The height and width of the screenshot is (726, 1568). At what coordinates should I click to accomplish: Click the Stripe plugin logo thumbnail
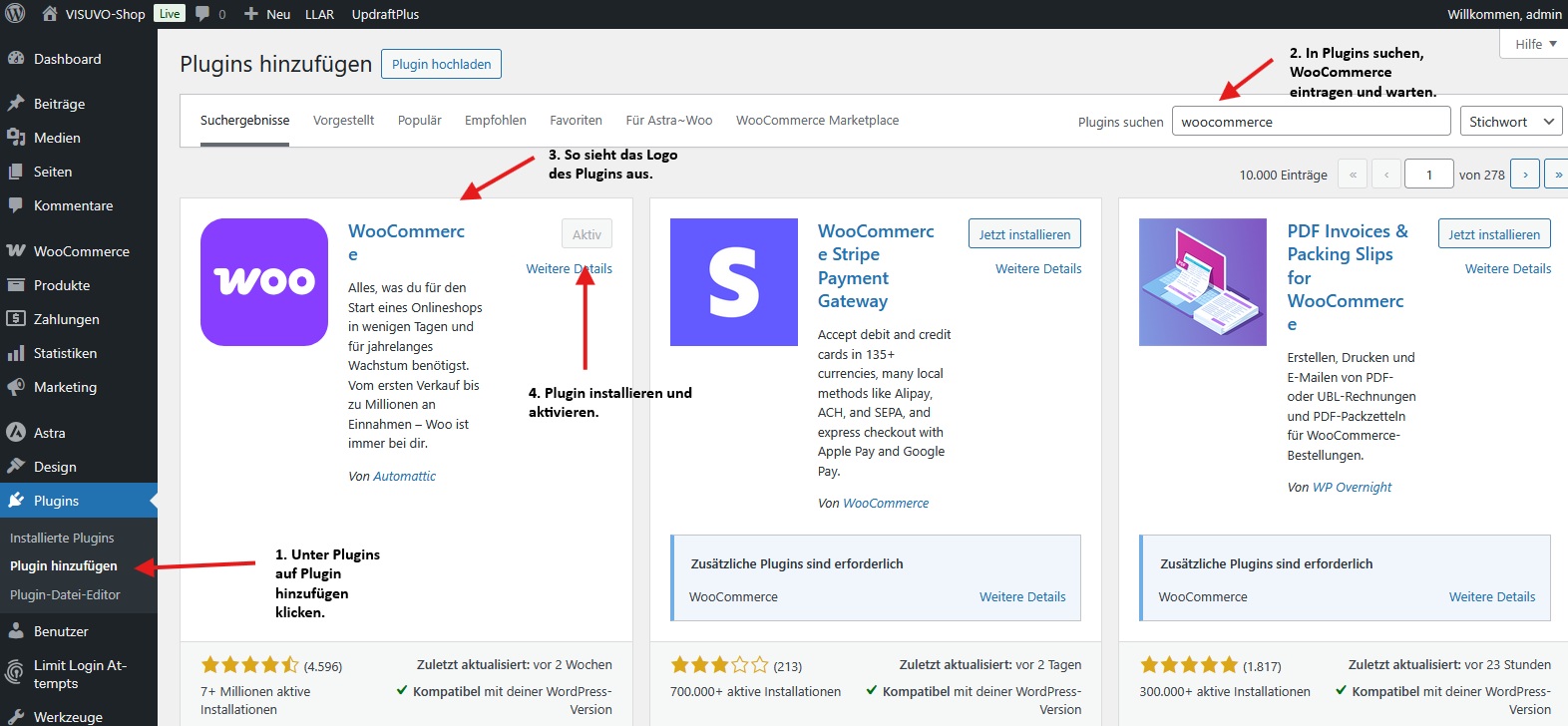[x=733, y=282]
